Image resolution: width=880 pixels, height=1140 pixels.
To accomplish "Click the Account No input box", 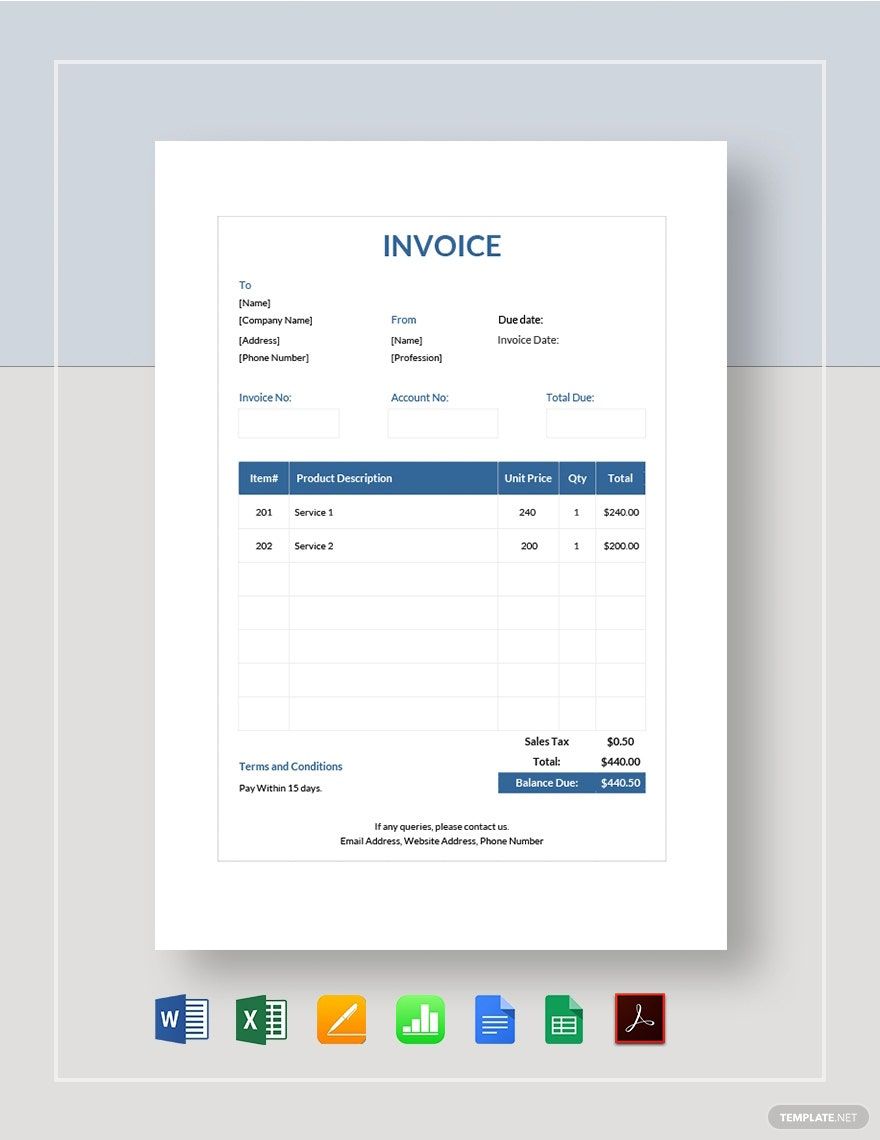I will [443, 423].
